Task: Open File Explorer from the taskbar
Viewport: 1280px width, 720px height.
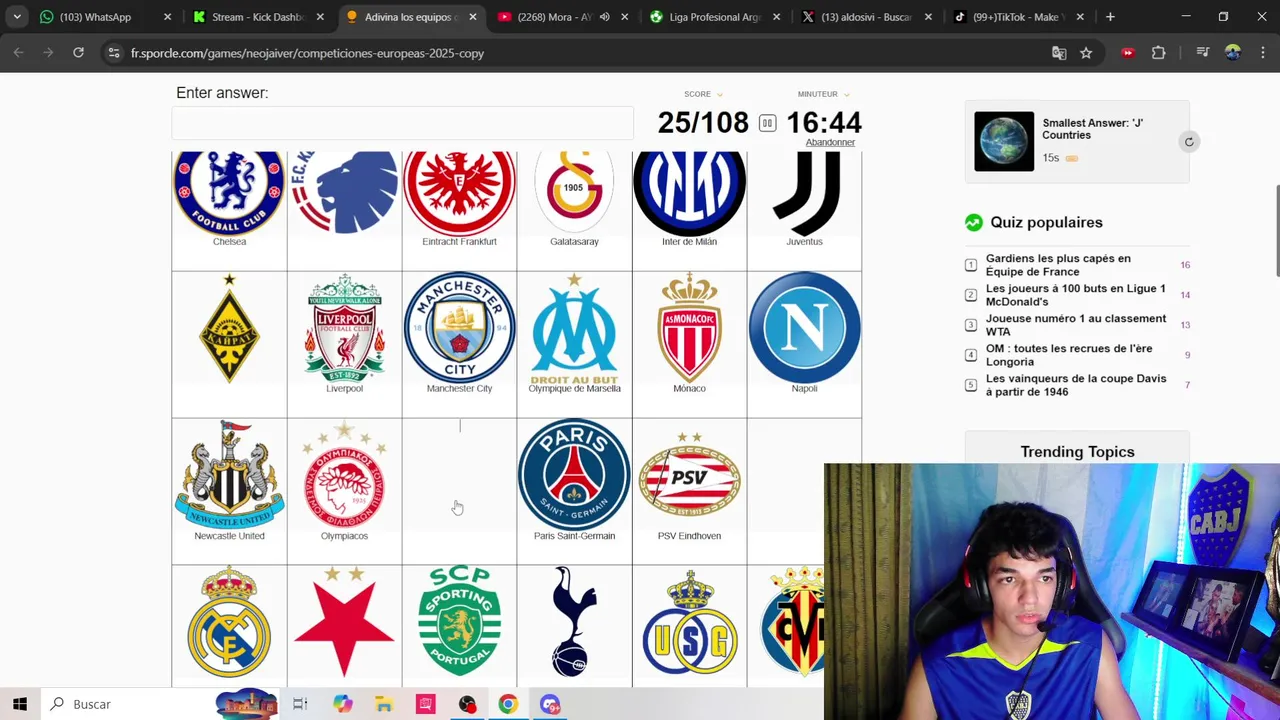Action: [384, 704]
